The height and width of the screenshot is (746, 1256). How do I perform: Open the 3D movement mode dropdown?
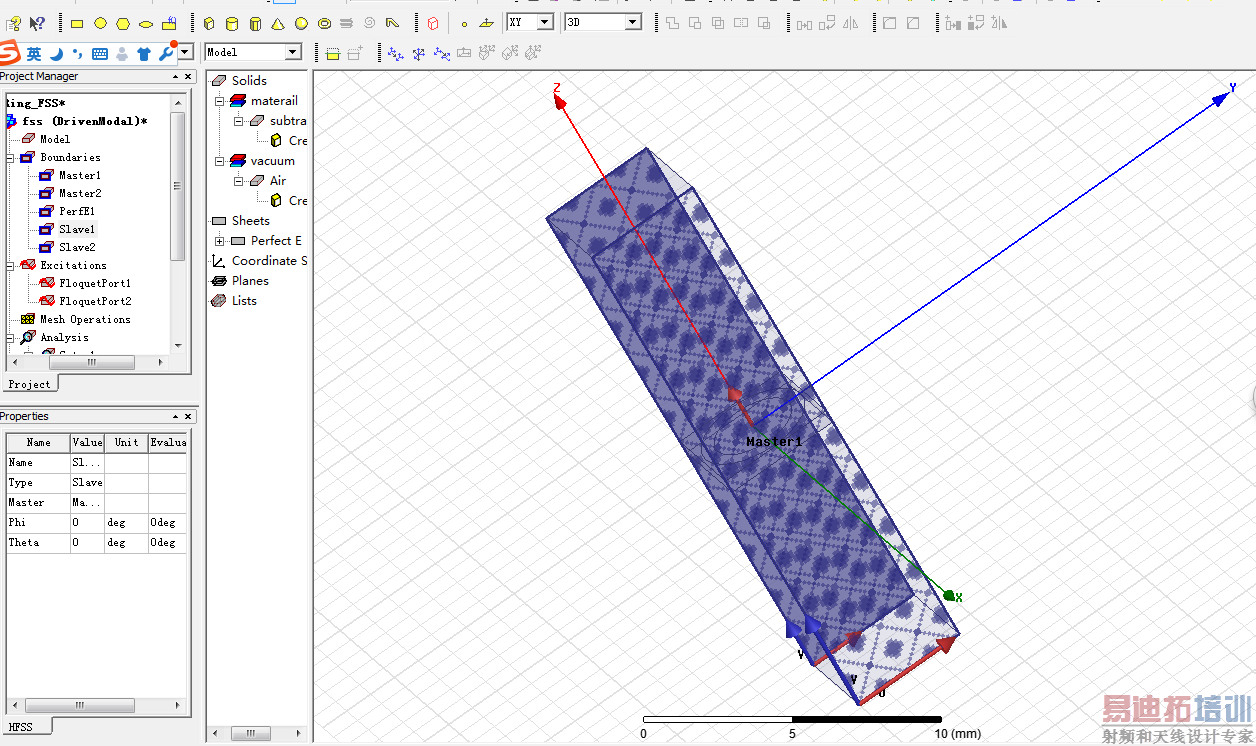633,22
